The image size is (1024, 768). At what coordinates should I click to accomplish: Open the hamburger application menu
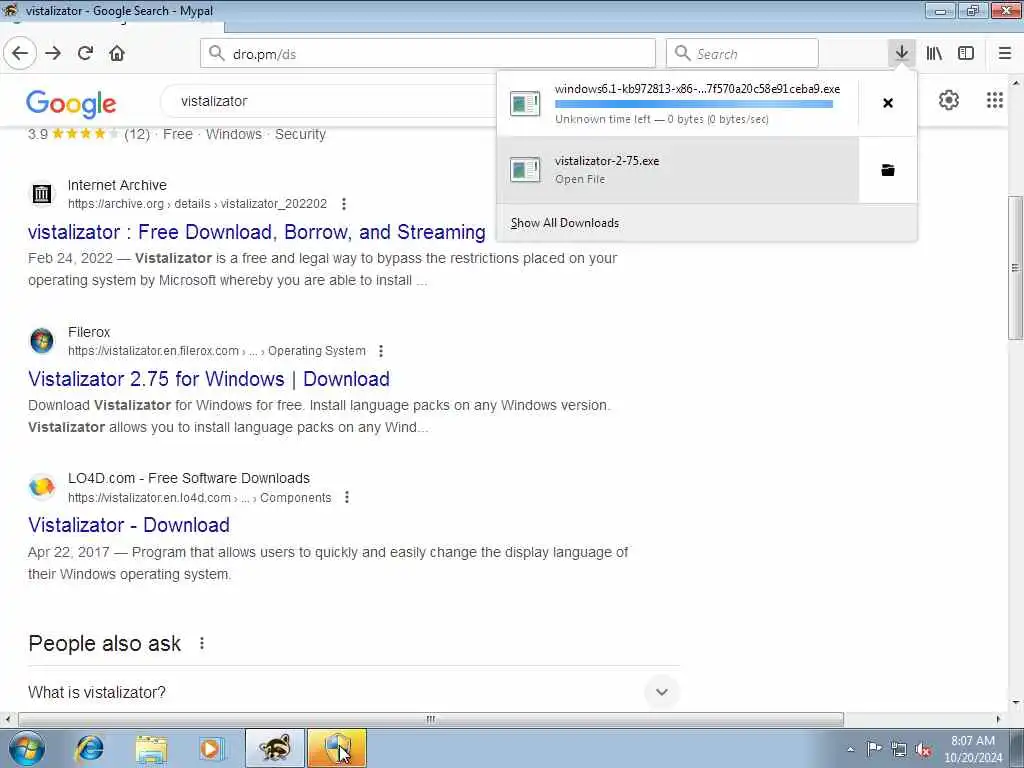click(1005, 54)
